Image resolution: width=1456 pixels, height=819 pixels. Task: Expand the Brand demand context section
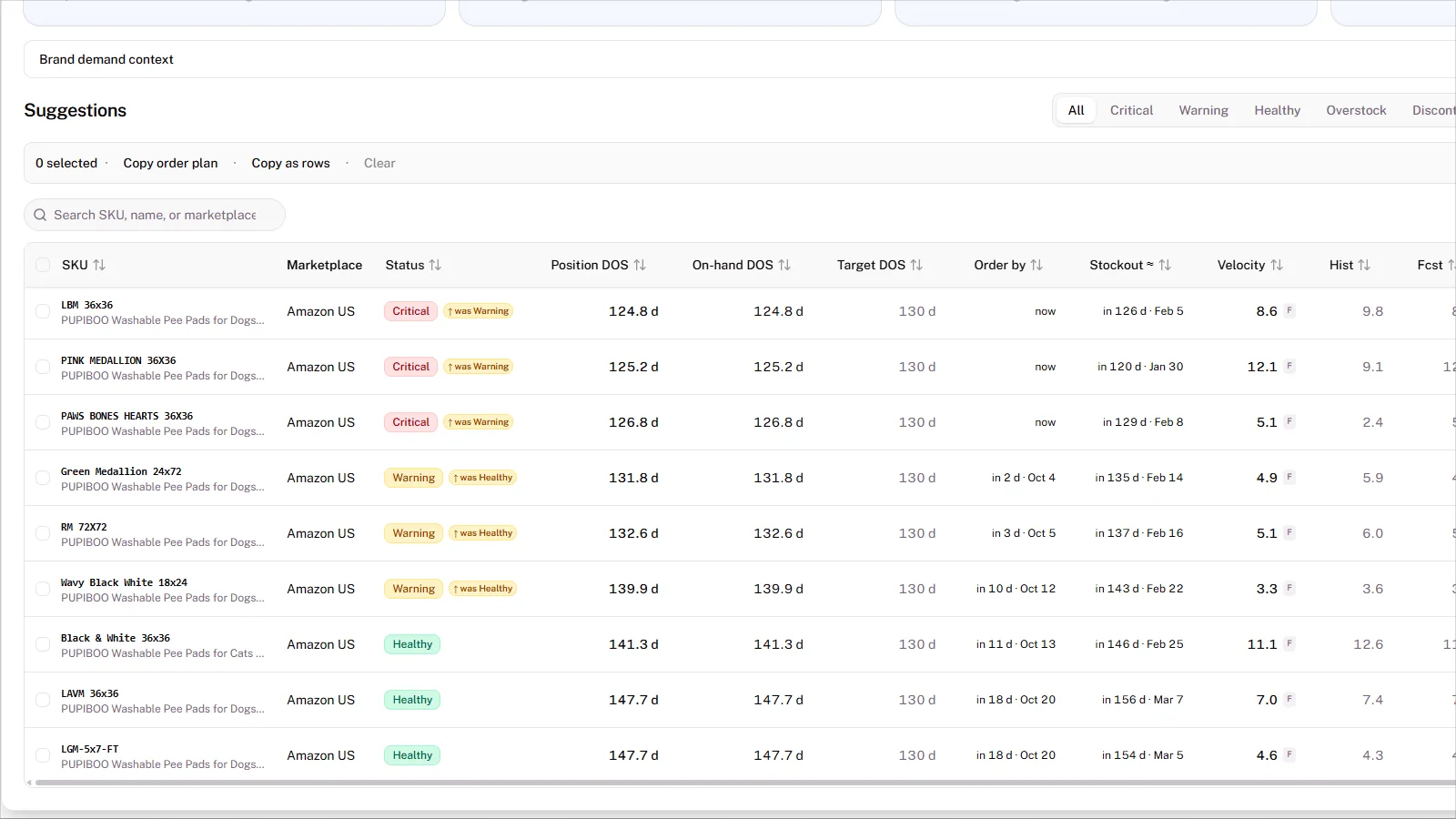pos(740,59)
